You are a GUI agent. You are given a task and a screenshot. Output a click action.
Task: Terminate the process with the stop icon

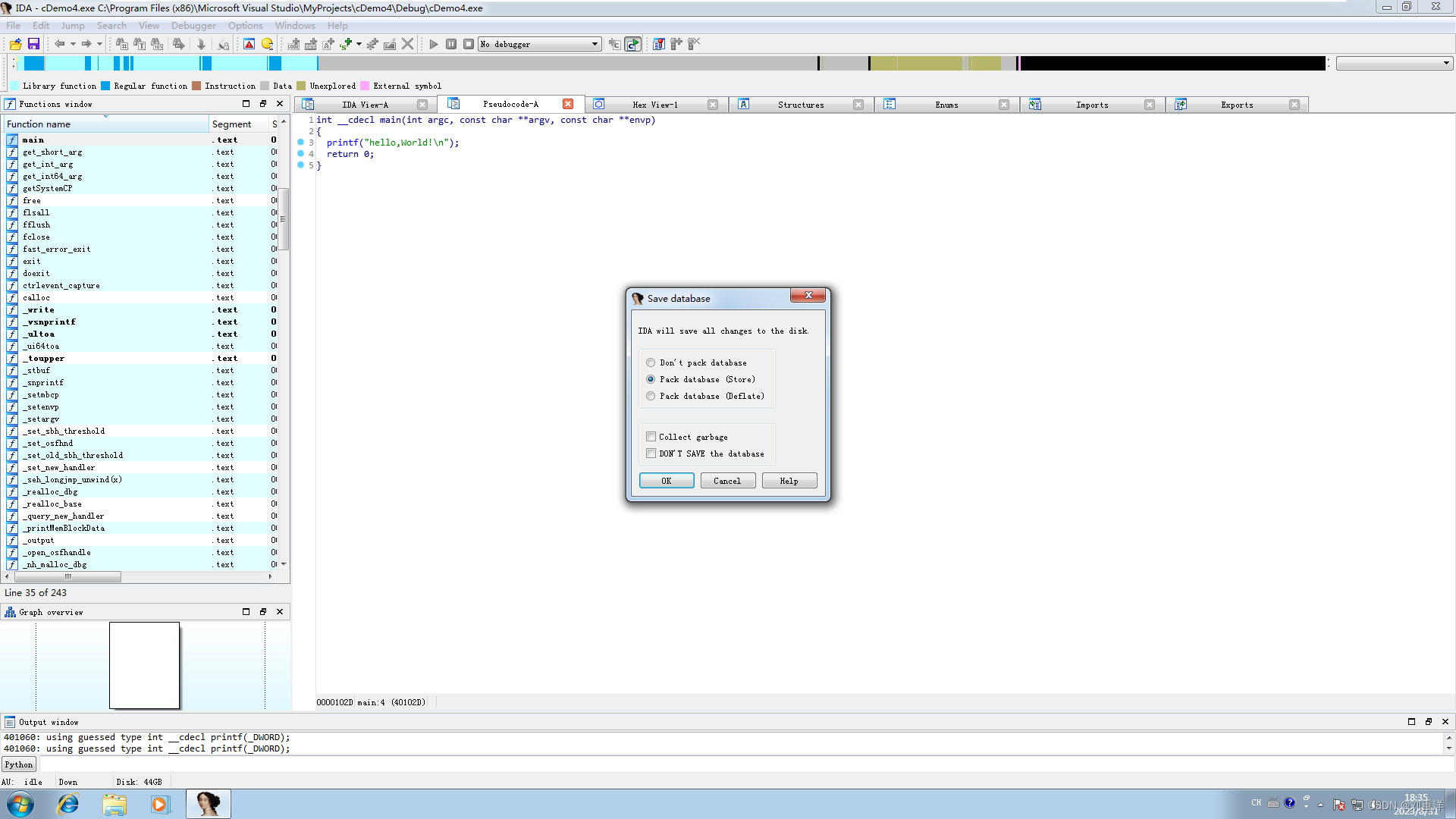click(469, 44)
